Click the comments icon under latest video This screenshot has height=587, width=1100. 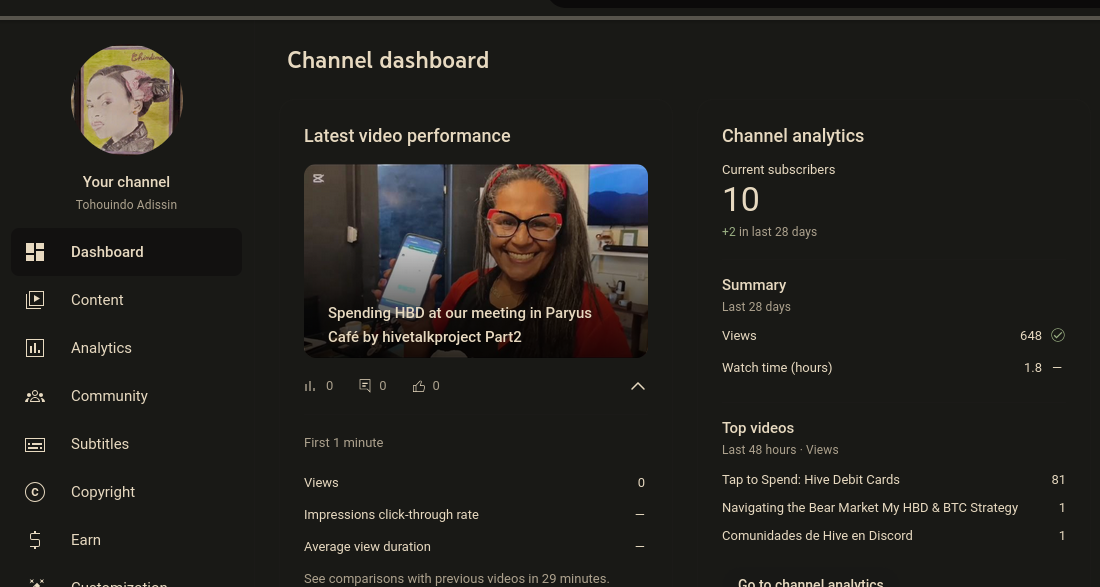[365, 386]
